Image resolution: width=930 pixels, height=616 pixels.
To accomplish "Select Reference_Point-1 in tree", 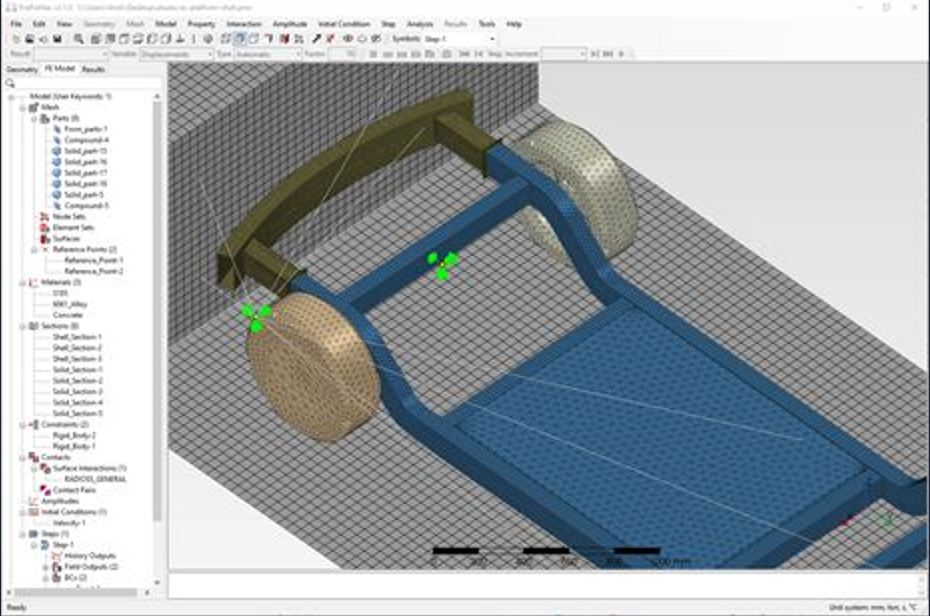I will [94, 260].
